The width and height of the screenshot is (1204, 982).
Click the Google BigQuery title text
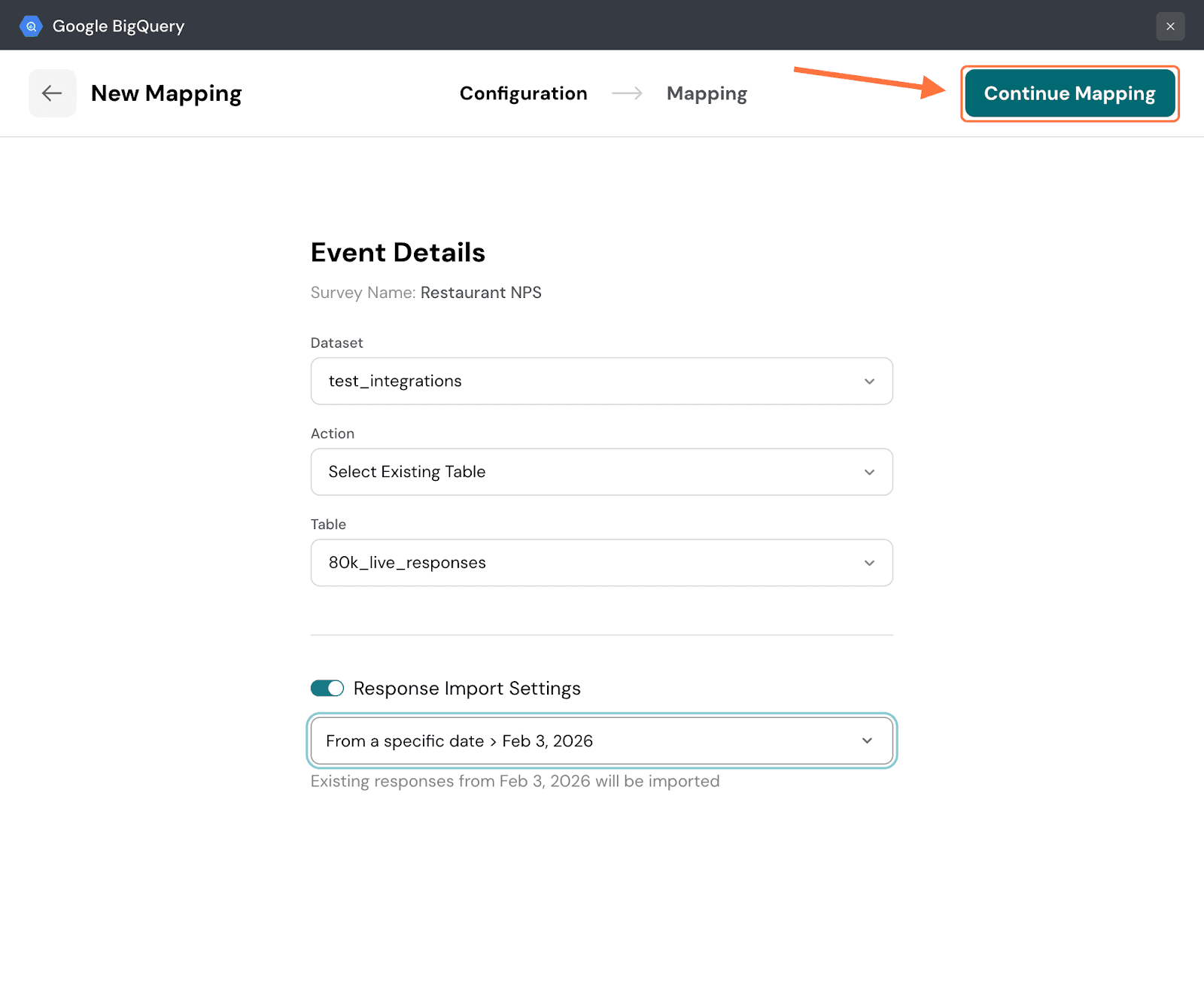[118, 26]
